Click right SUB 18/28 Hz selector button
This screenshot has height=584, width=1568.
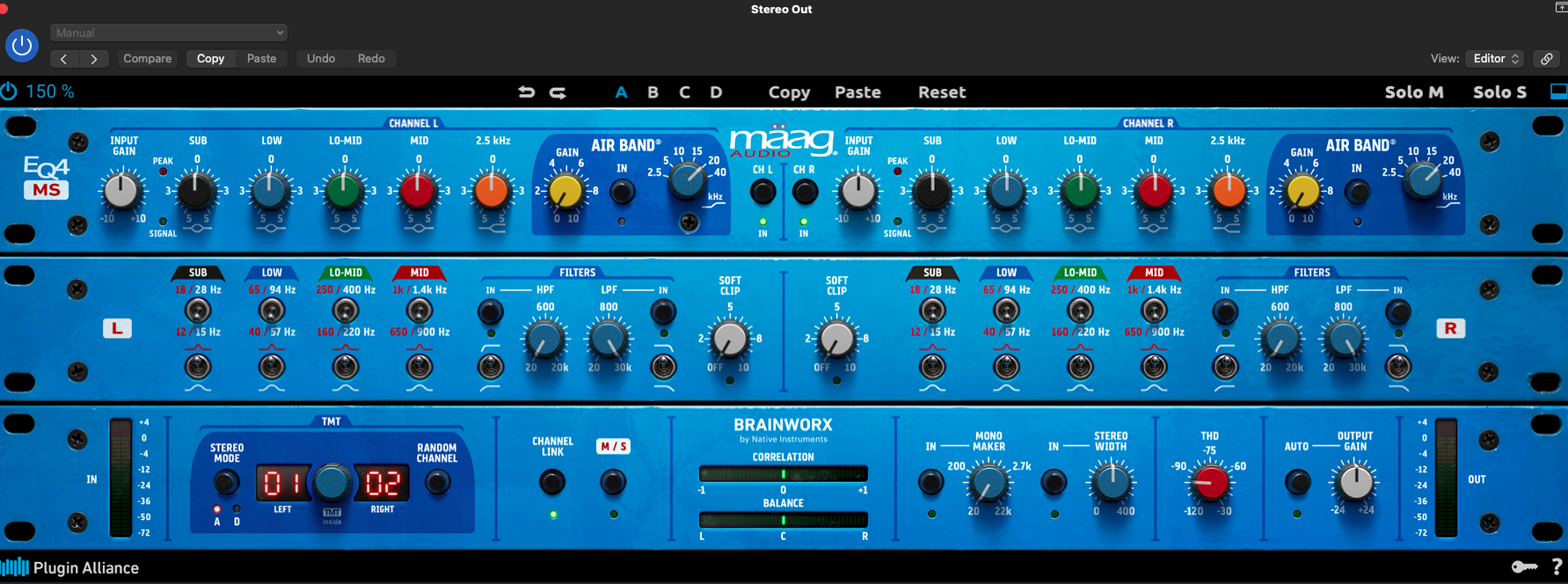(932, 310)
